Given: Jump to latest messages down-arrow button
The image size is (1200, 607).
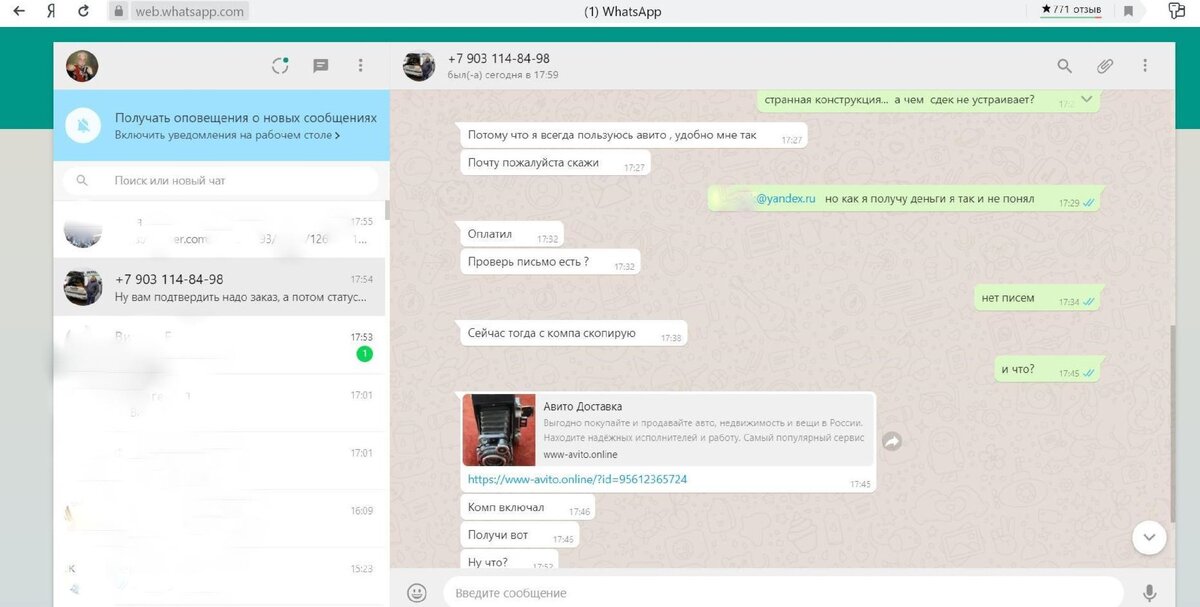Looking at the screenshot, I should click(1149, 537).
